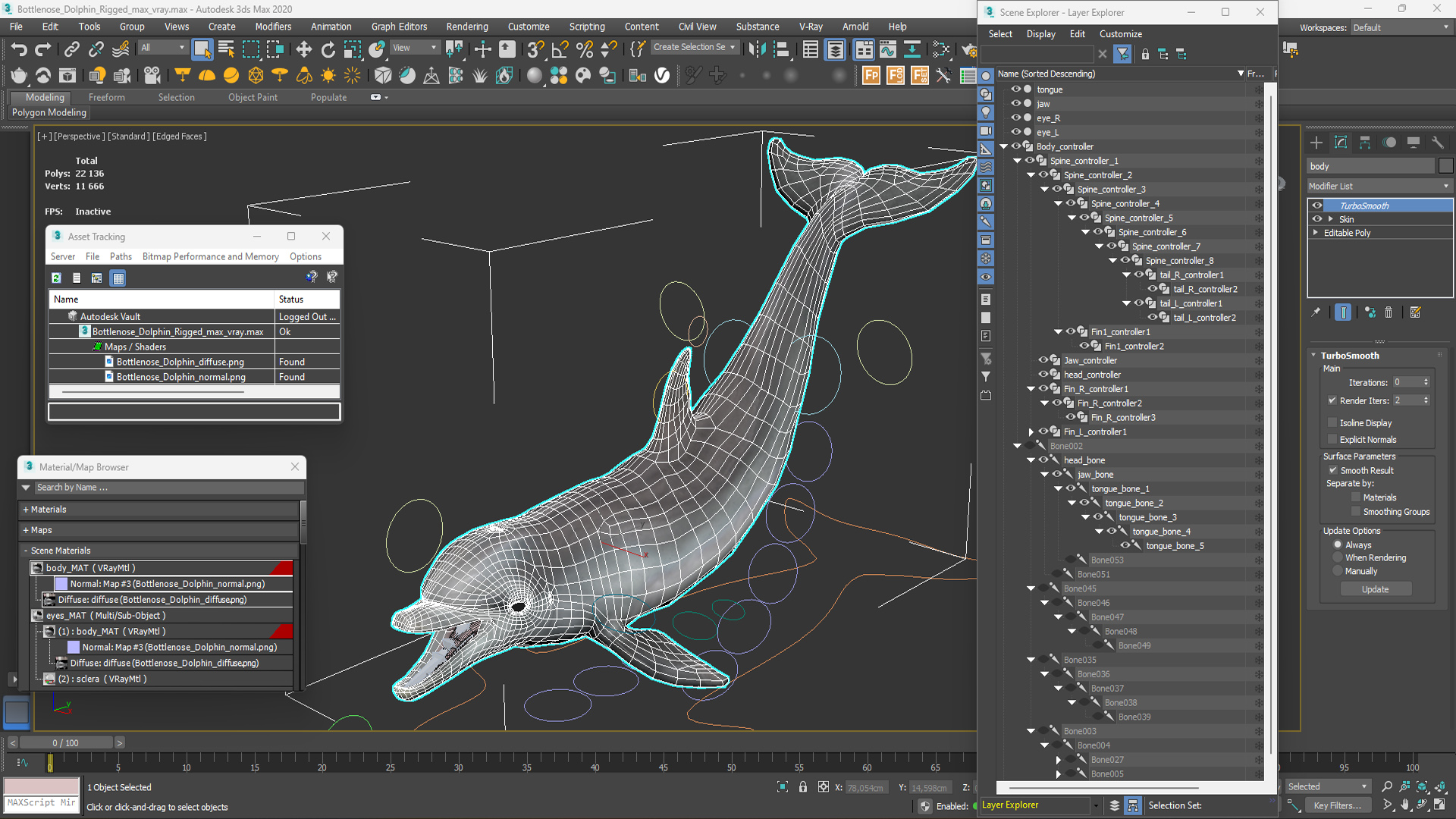Click Remove modifier trash icon

1389,312
